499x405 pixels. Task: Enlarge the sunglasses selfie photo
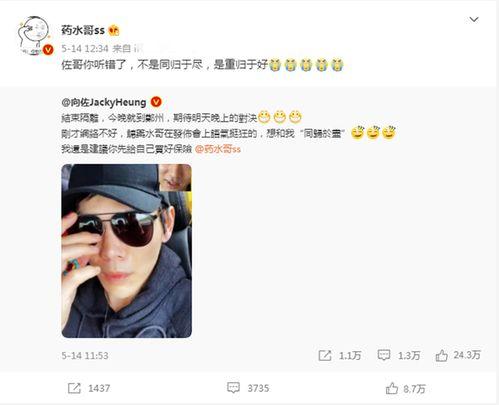[127, 251]
